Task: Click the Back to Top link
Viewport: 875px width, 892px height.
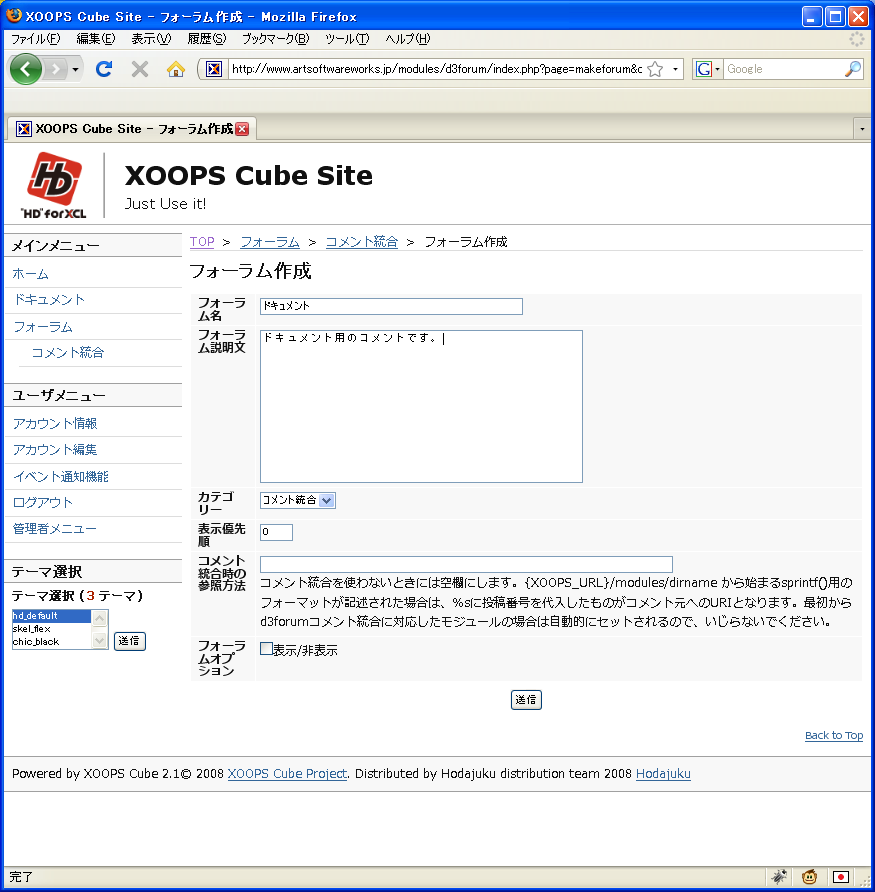Action: click(x=833, y=736)
